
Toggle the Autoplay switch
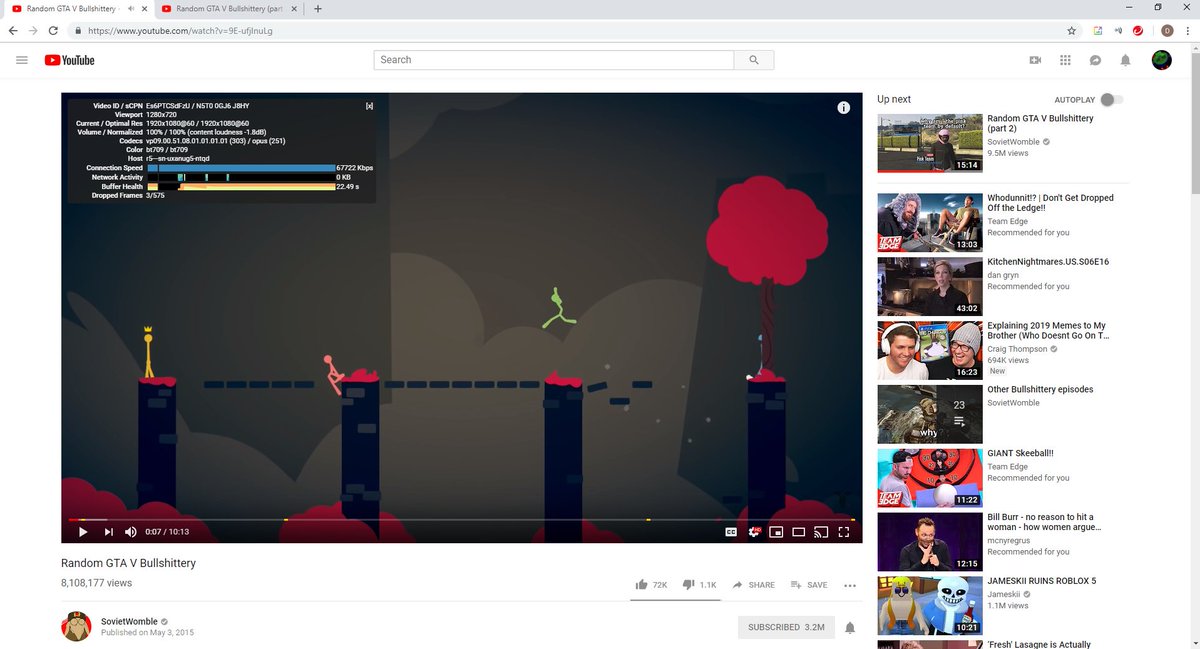coord(1111,100)
